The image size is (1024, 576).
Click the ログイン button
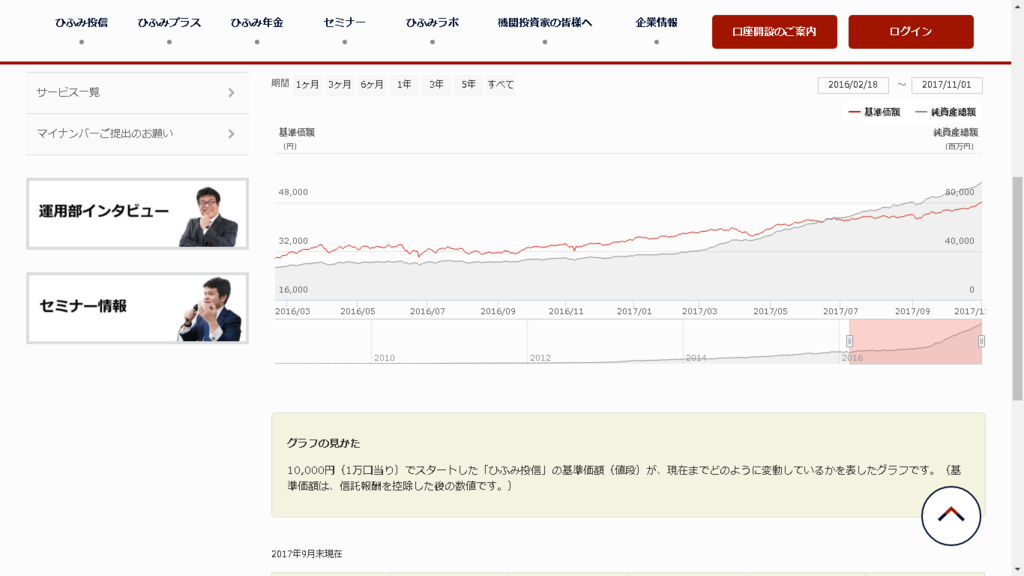pyautogui.click(x=911, y=32)
